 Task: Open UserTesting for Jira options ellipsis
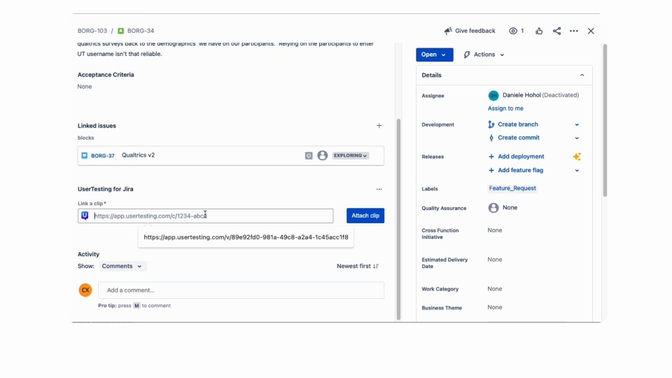379,189
